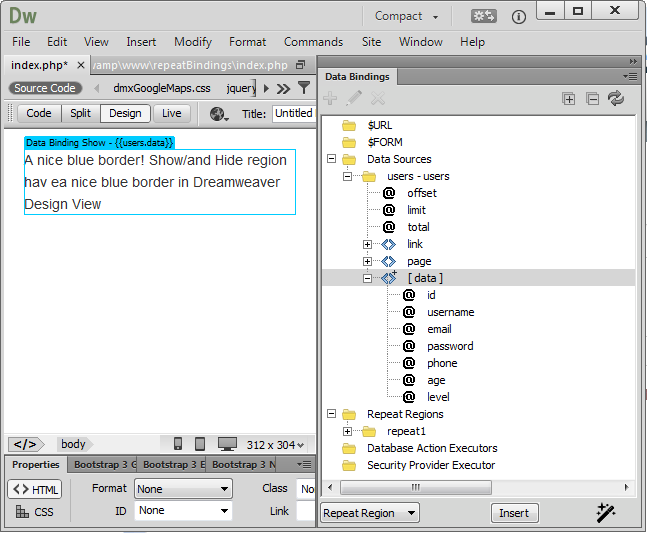Click the Insert button

click(514, 513)
